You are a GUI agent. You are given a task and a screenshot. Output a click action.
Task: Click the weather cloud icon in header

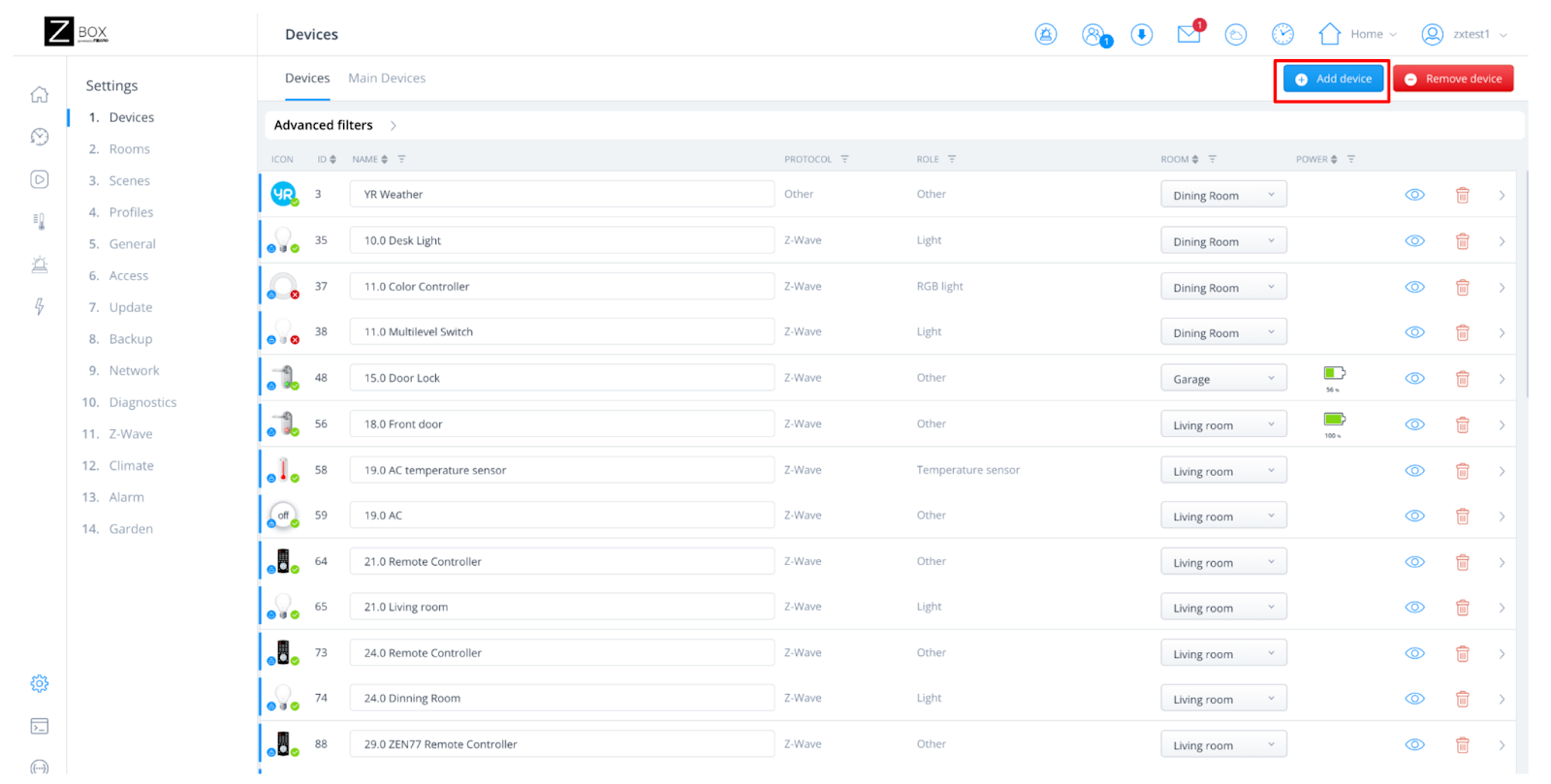[x=1236, y=35]
